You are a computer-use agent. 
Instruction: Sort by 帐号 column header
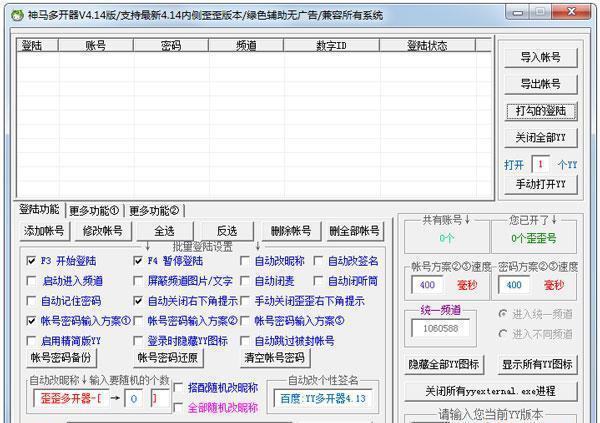pyautogui.click(x=95, y=46)
